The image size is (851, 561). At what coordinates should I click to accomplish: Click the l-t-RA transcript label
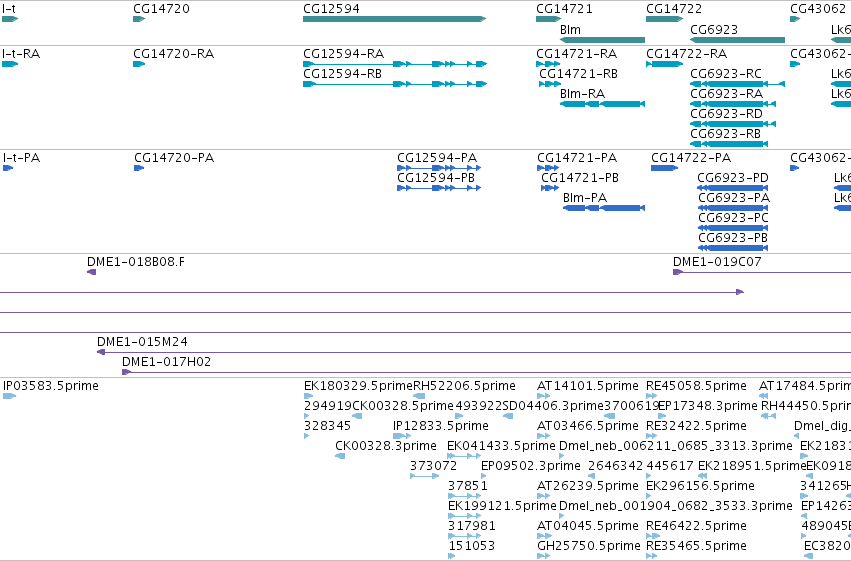pyautogui.click(x=21, y=54)
